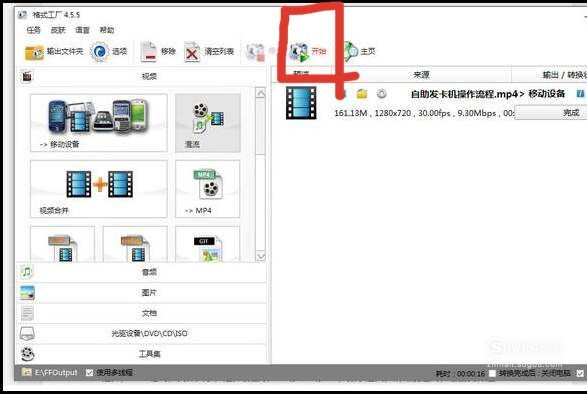Viewport: 587px width, 394px height.
Task: Click the 清空列表 clear list button
Action: (x=209, y=52)
